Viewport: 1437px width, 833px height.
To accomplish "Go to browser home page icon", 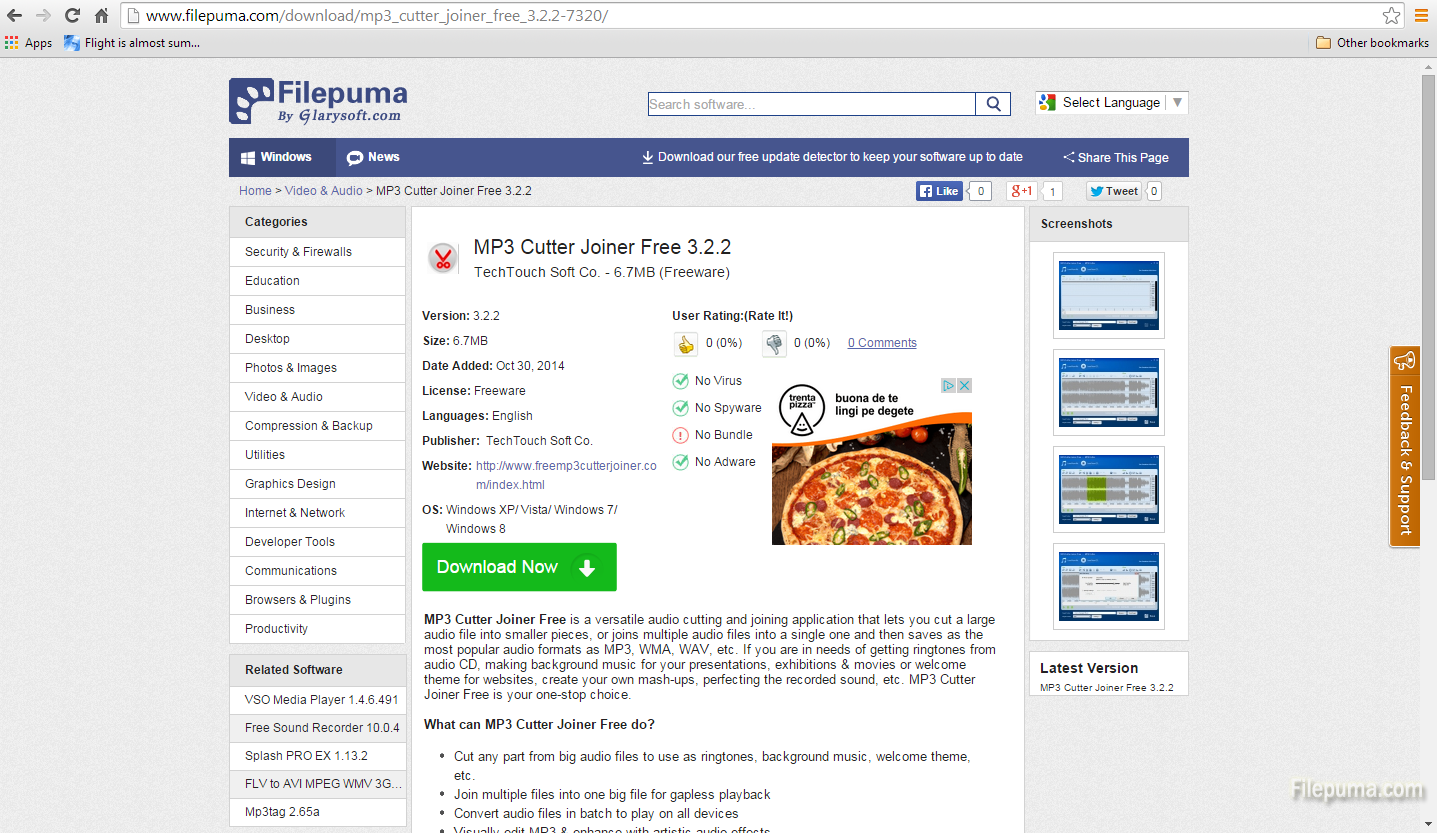I will coord(101,16).
